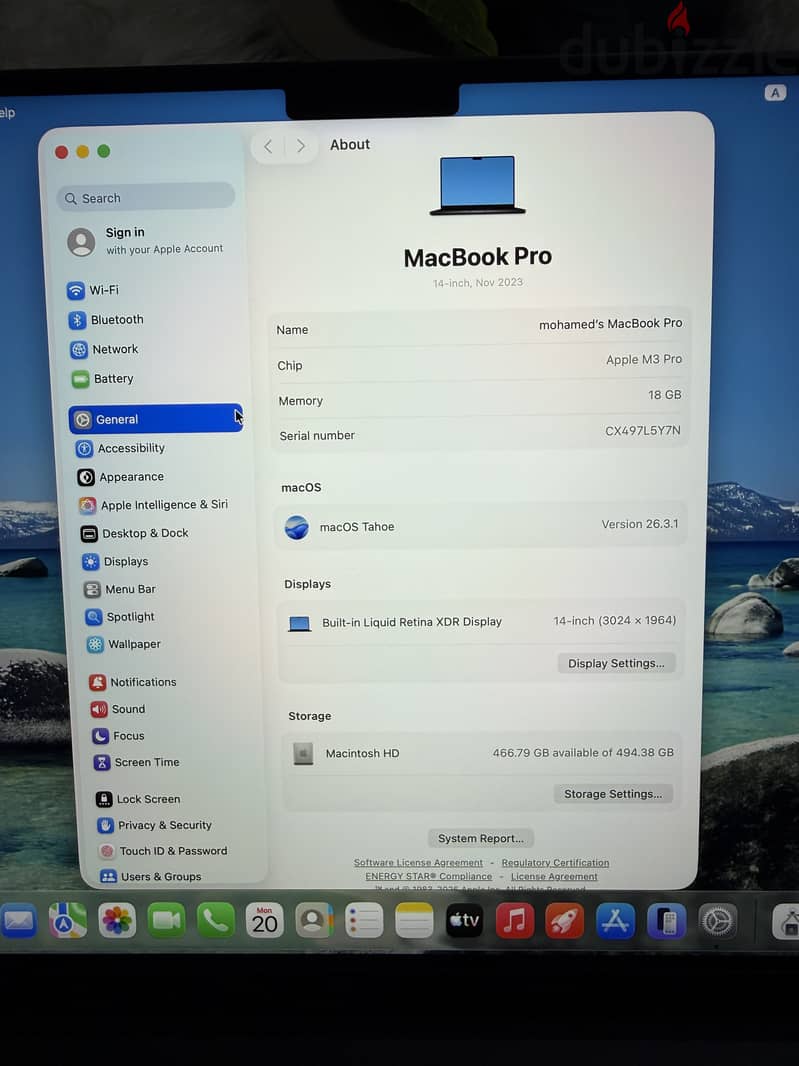799x1066 pixels.
Task: Click the Display Settings button
Action: click(616, 663)
